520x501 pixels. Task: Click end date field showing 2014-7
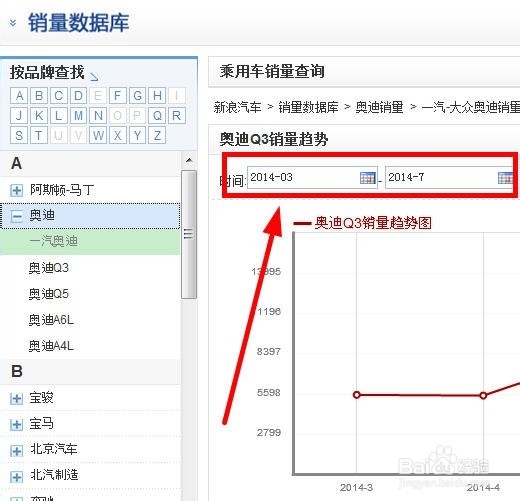coord(450,177)
